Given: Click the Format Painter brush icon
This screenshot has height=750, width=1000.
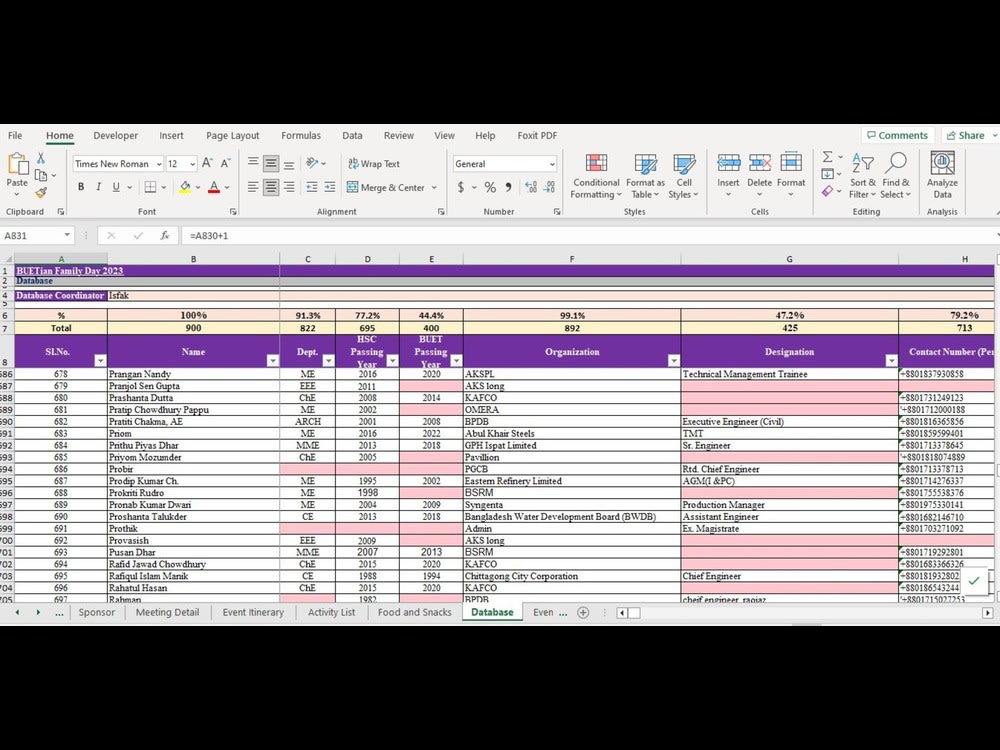Looking at the screenshot, I should 41,192.
